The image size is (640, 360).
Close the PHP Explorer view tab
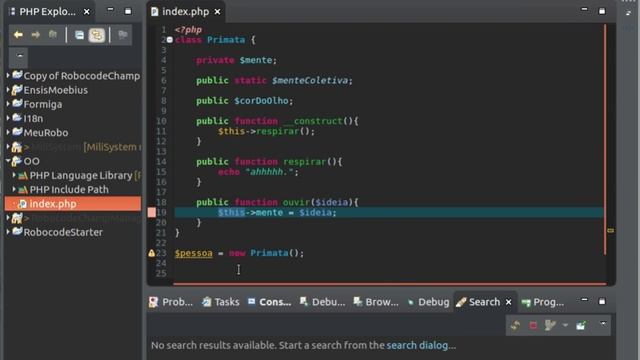click(x=87, y=12)
